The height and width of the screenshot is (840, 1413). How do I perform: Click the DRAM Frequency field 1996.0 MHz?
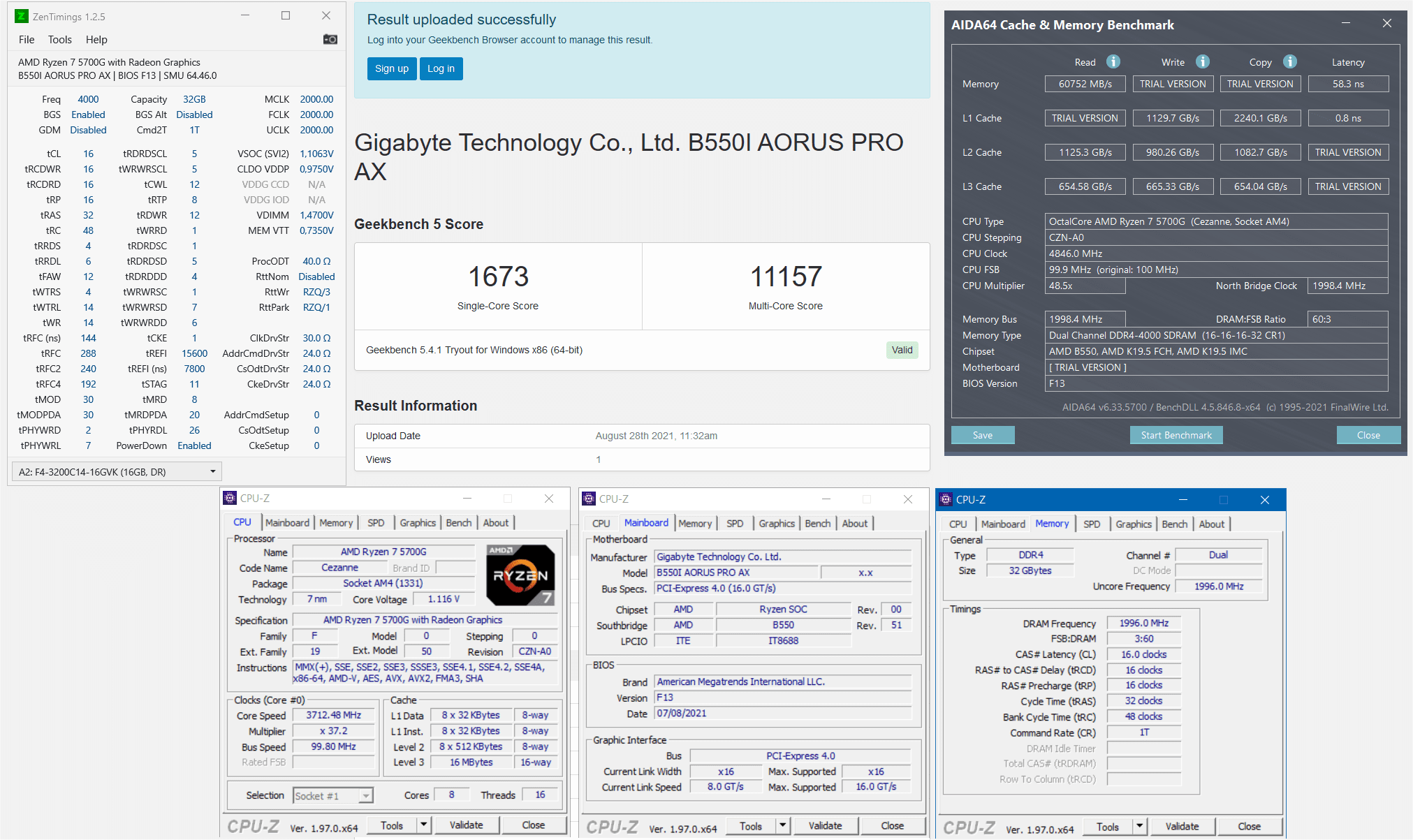click(x=1144, y=623)
